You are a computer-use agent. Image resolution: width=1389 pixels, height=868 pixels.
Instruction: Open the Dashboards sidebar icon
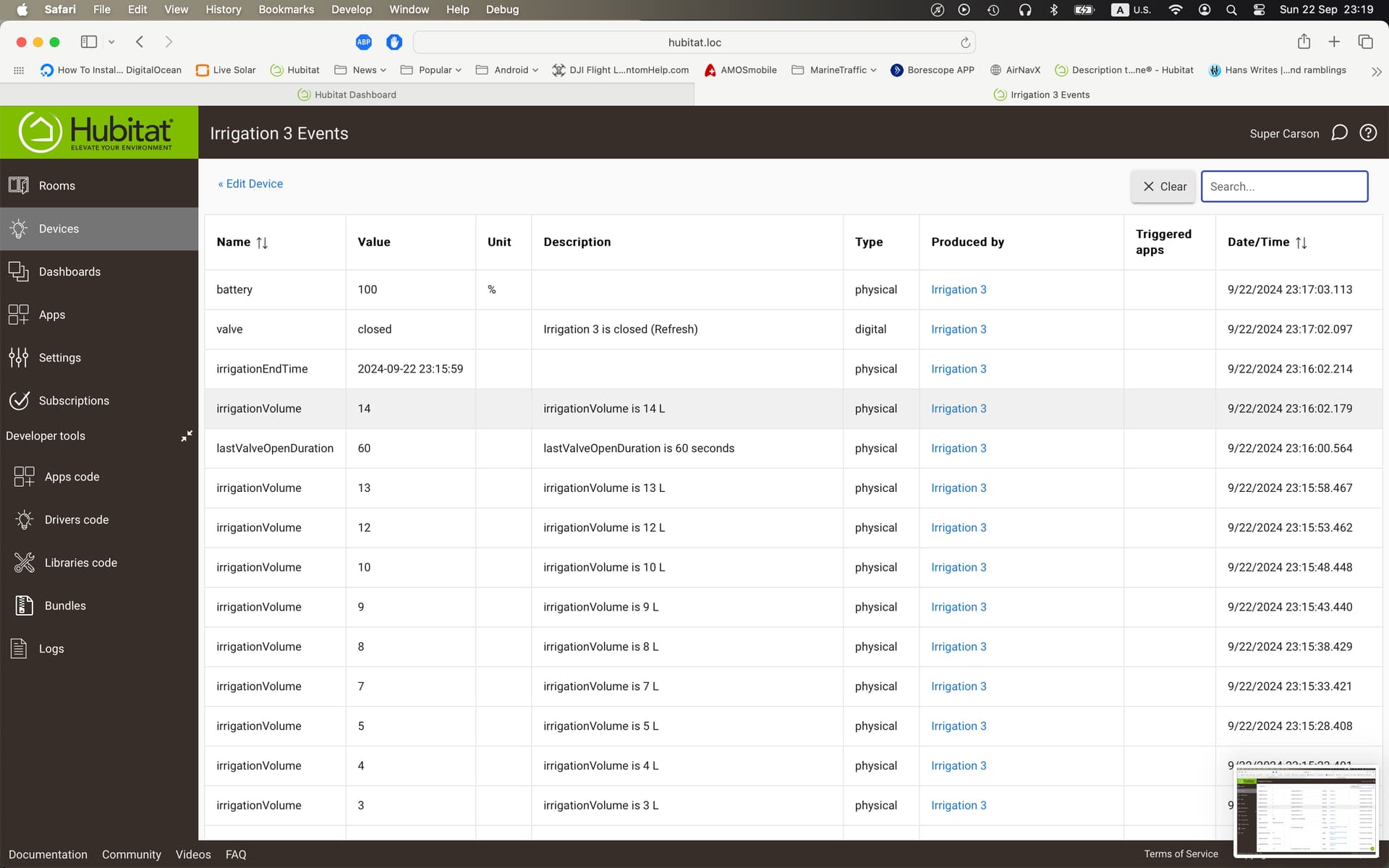(19, 271)
